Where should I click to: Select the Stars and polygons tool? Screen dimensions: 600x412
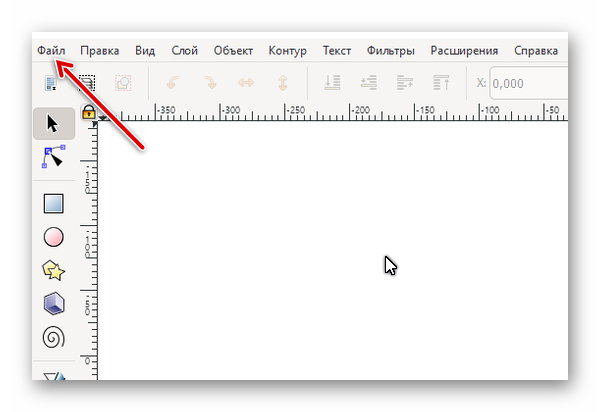[x=54, y=270]
